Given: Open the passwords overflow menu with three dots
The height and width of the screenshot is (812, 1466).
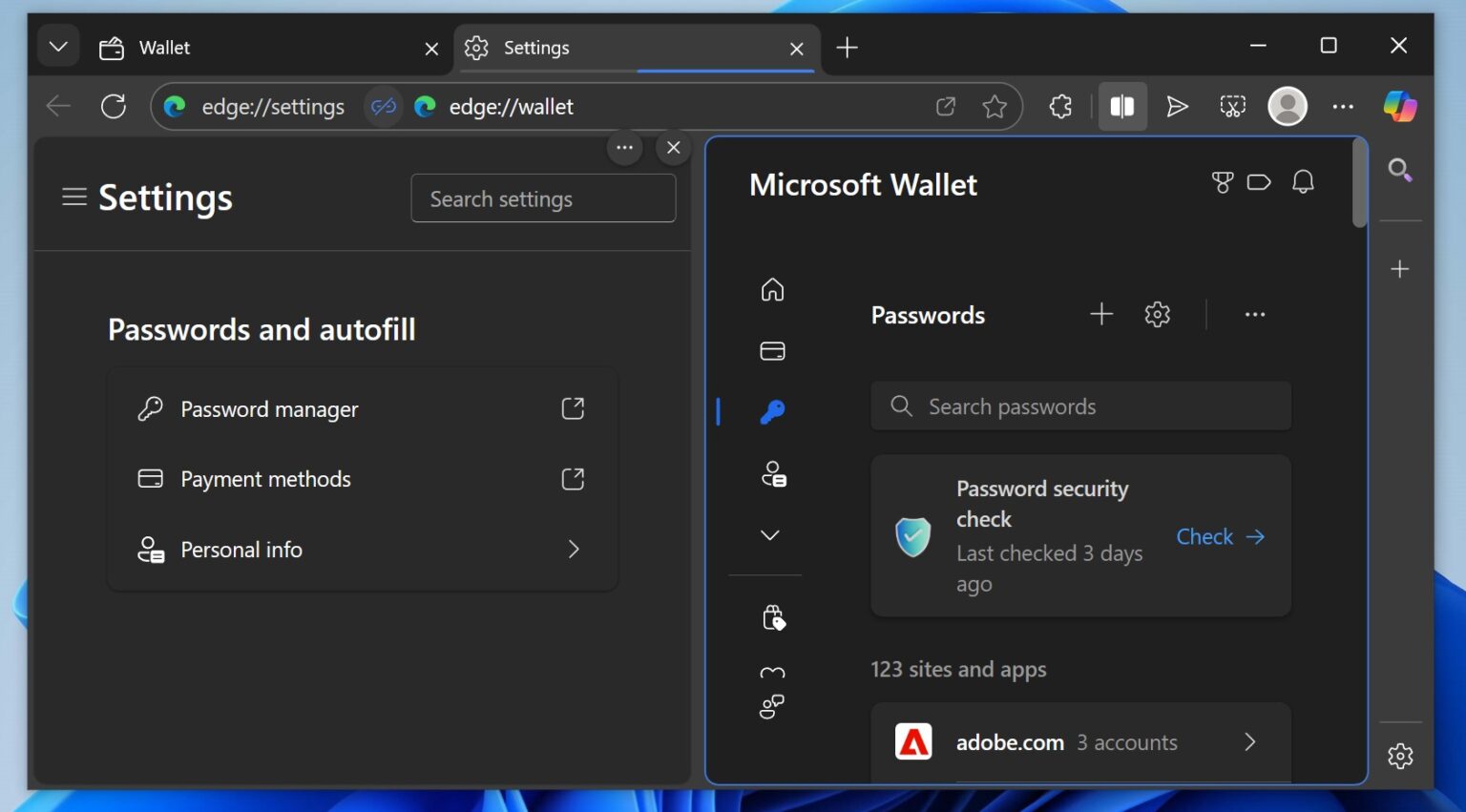Looking at the screenshot, I should pyautogui.click(x=1255, y=313).
